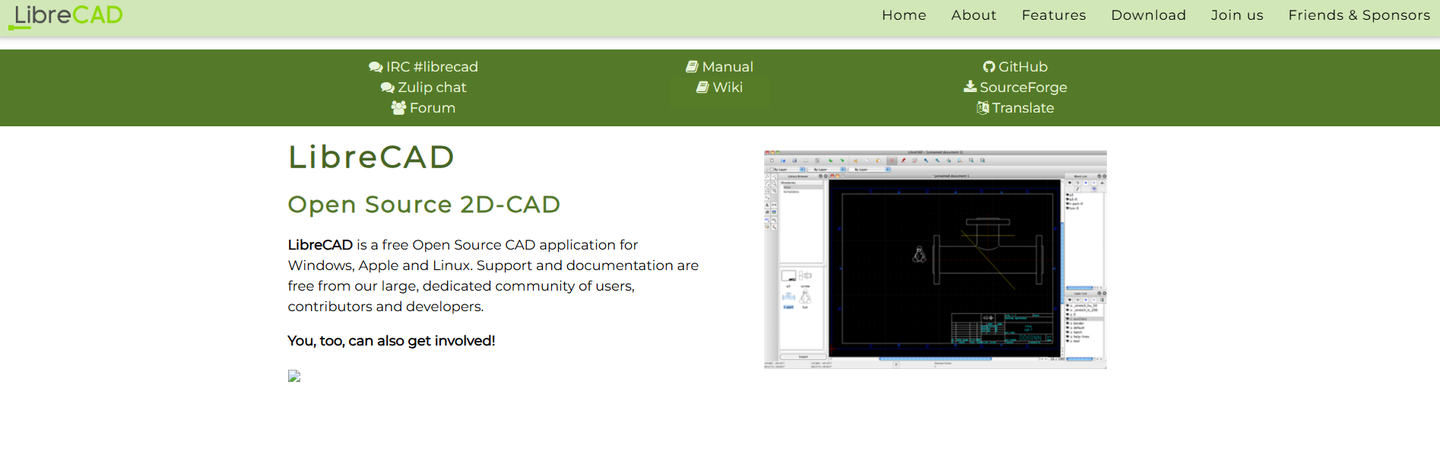Navigate to the Download page

pyautogui.click(x=1149, y=15)
